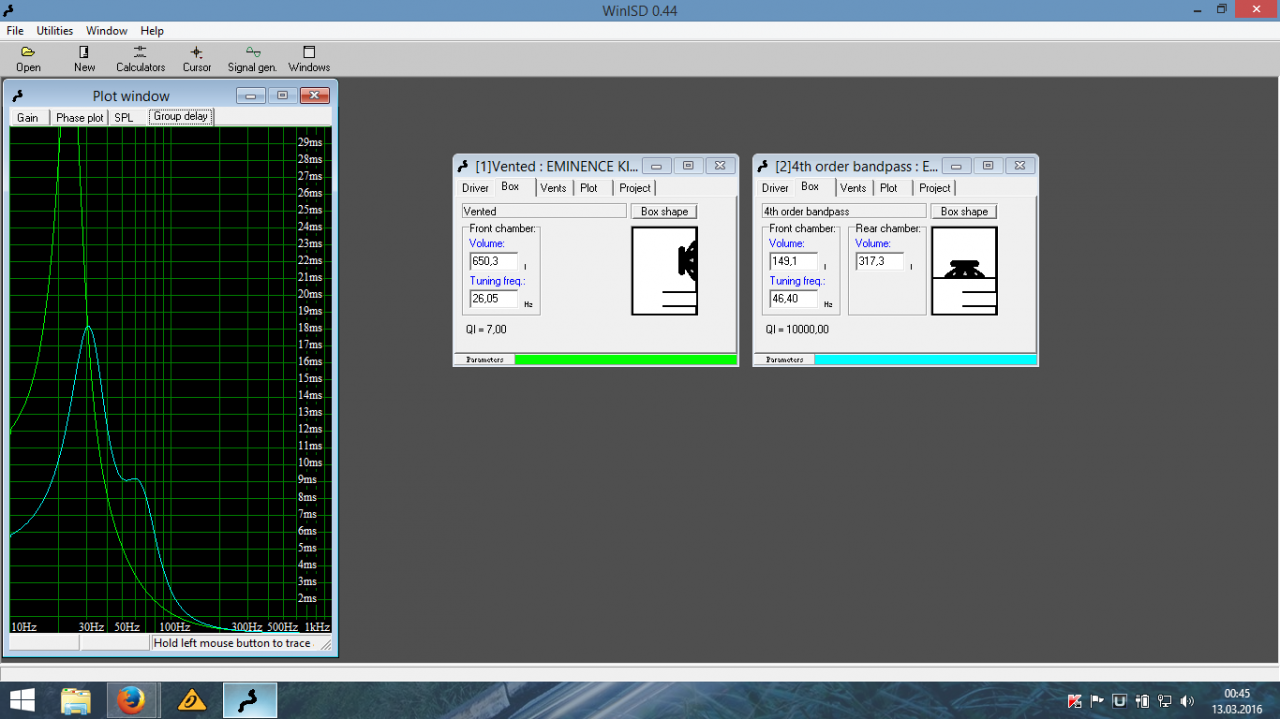1280x719 pixels.
Task: Click bandpass tuning frequency field 46,40
Action: [x=794, y=299]
